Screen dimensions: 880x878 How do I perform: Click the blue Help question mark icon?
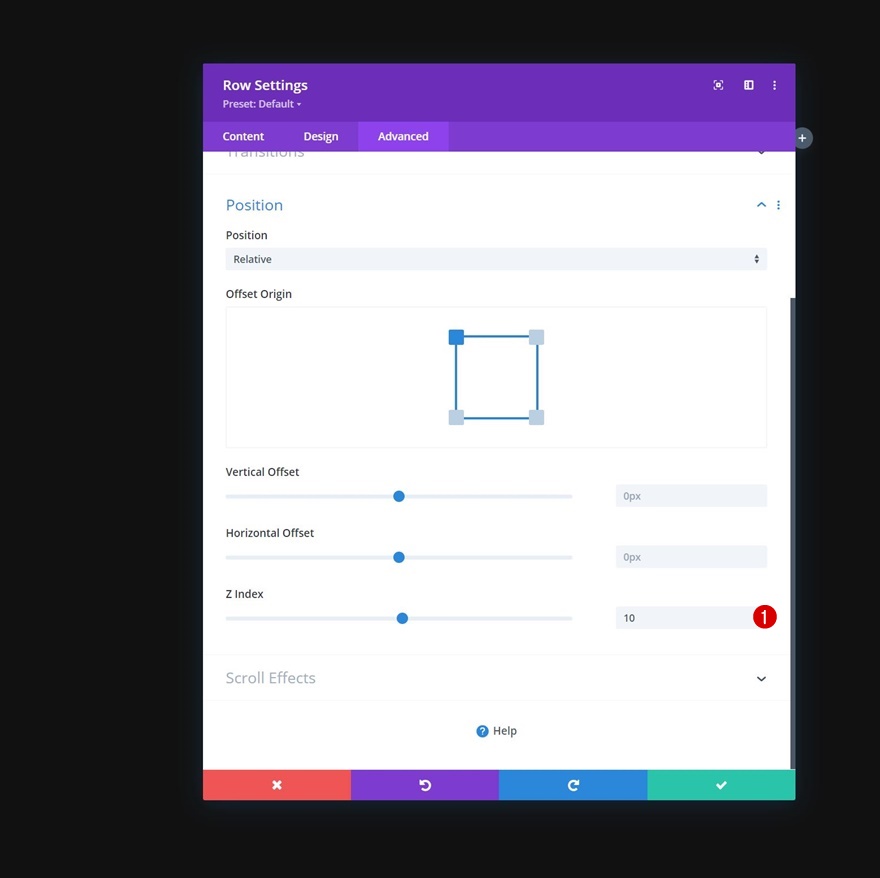click(x=482, y=731)
